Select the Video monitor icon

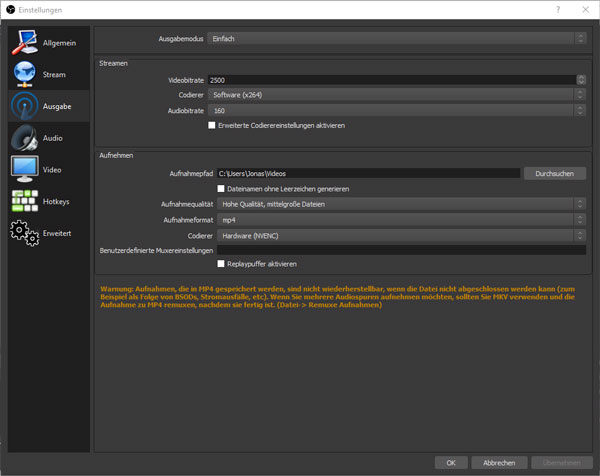[25, 169]
